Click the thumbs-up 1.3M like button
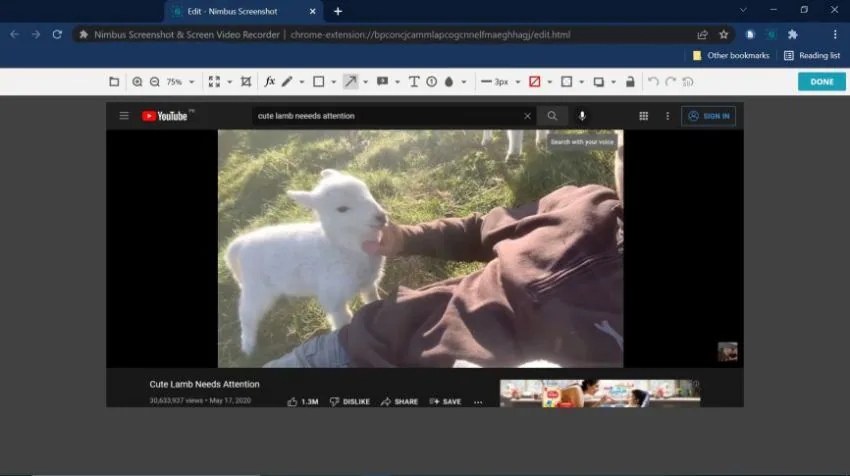The width and height of the screenshot is (850, 476). (303, 402)
